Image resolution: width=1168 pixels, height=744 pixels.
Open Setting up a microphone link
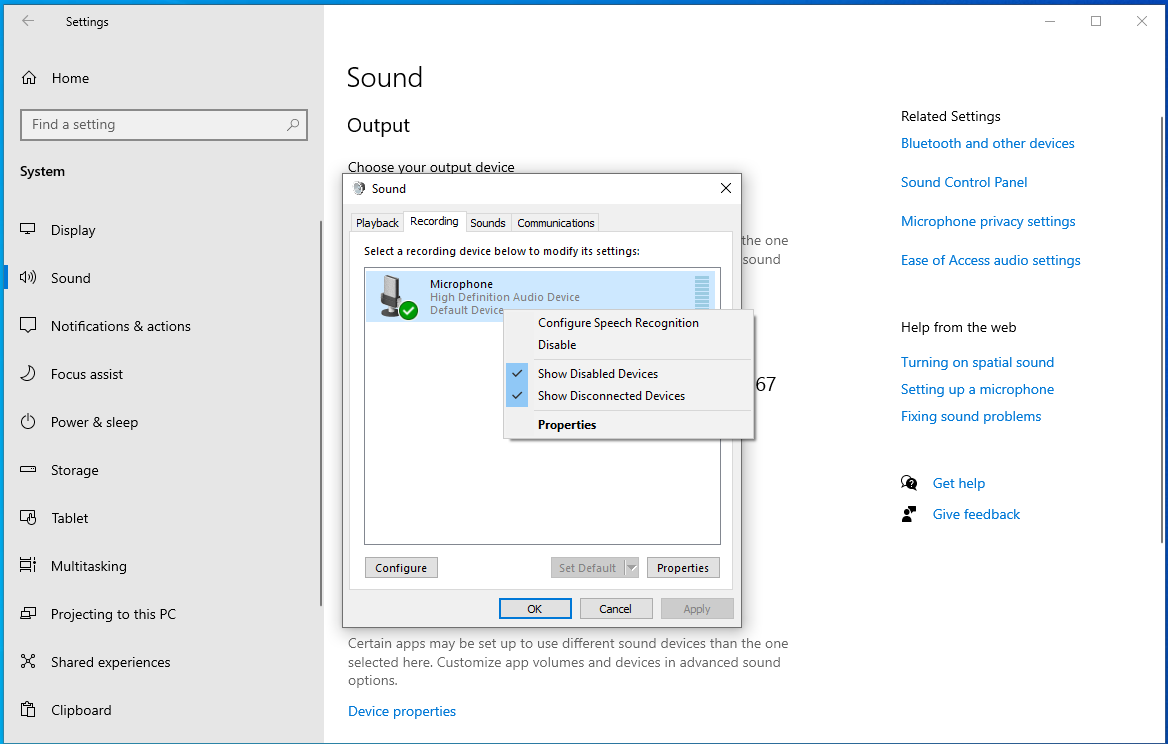point(977,389)
